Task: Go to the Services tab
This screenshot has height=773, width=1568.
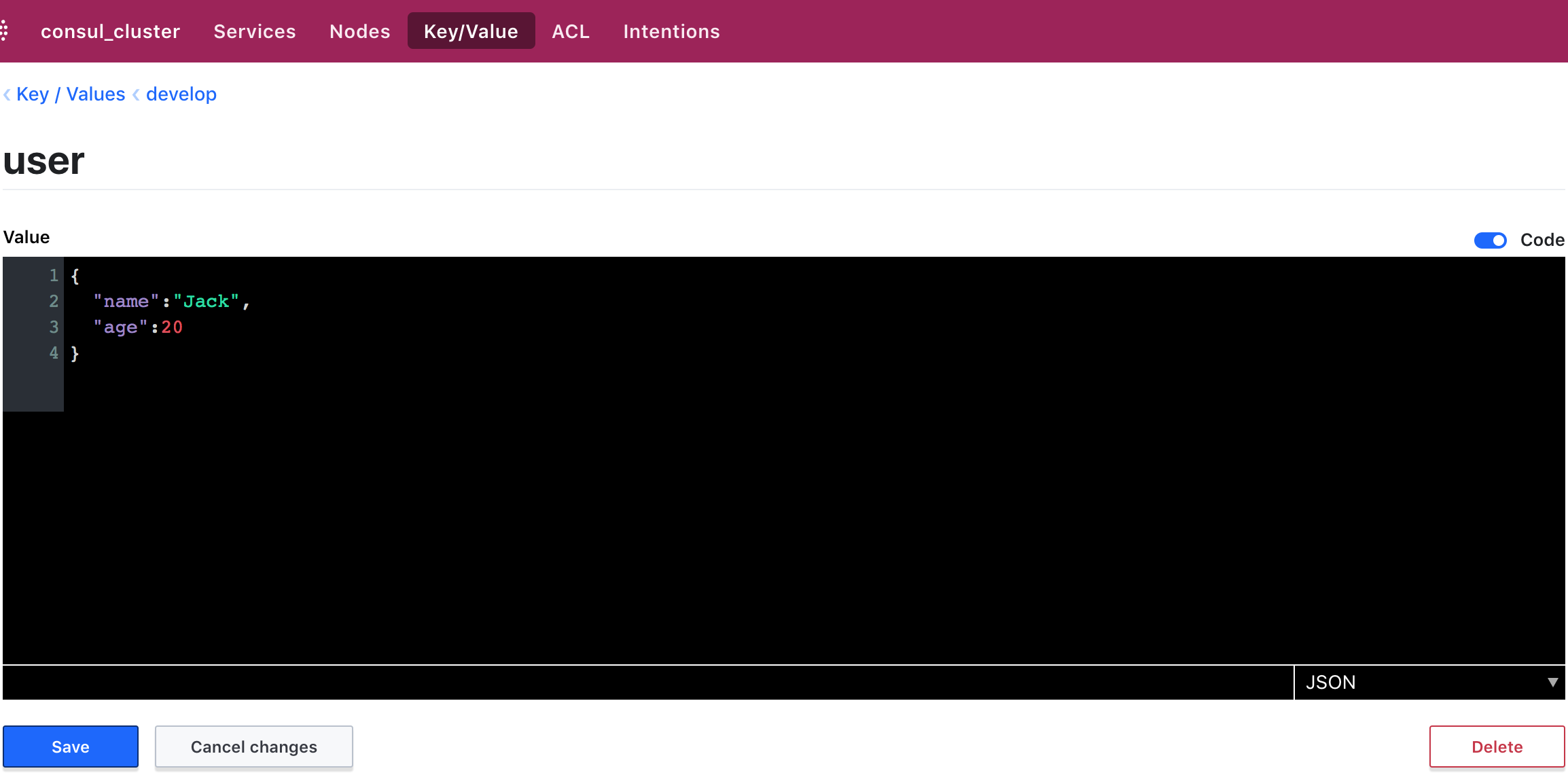Action: click(x=255, y=31)
